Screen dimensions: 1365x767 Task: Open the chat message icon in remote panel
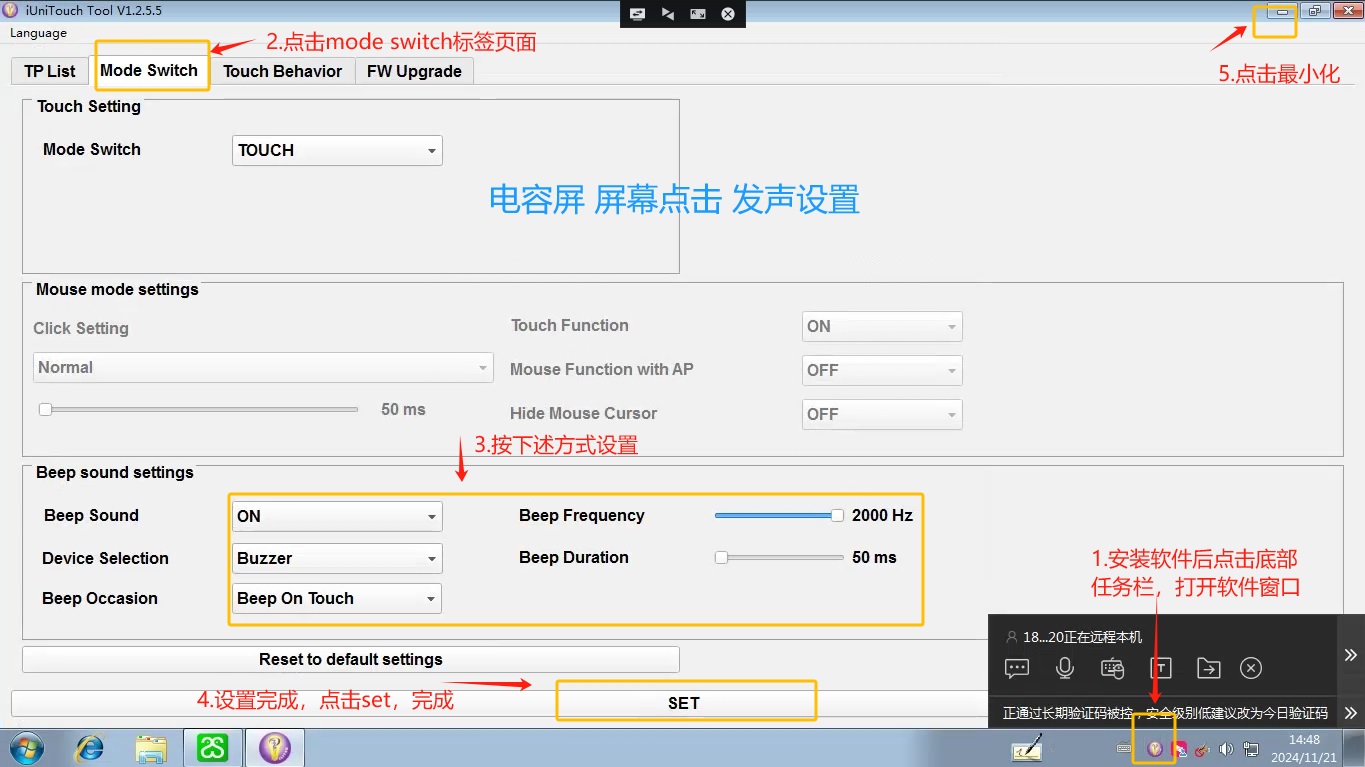pyautogui.click(x=1017, y=668)
